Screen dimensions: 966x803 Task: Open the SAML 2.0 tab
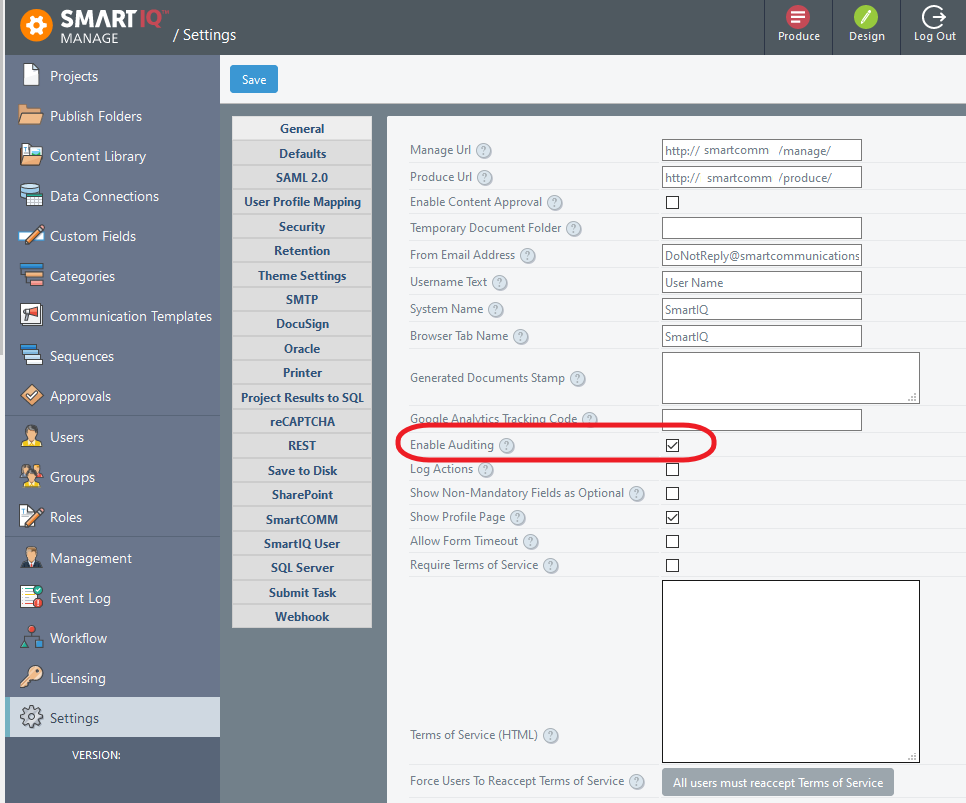[302, 177]
